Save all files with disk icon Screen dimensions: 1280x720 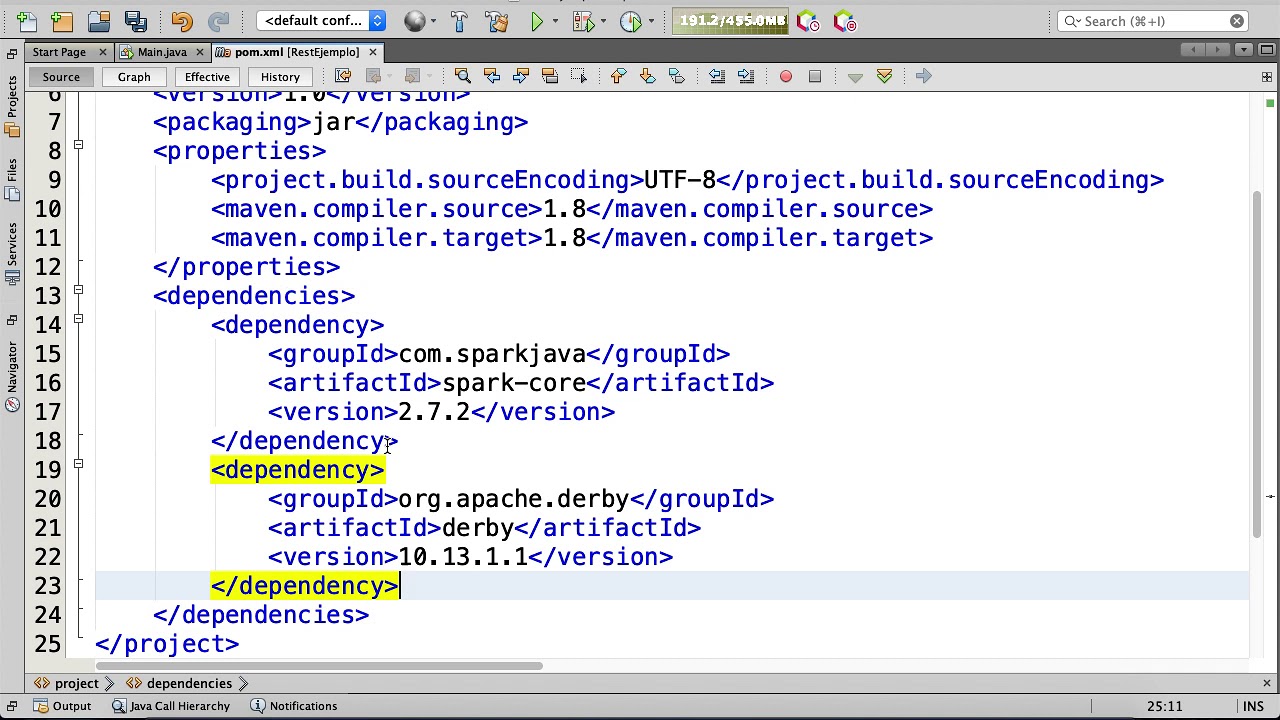click(x=136, y=21)
